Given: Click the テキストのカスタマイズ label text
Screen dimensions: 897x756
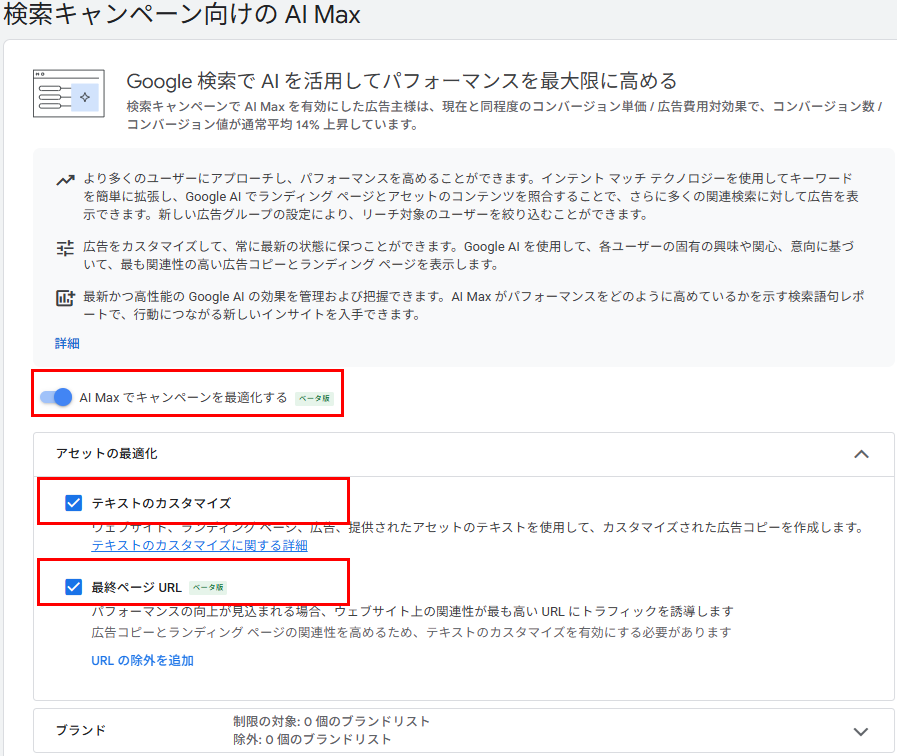Looking at the screenshot, I should pyautogui.click(x=161, y=503).
